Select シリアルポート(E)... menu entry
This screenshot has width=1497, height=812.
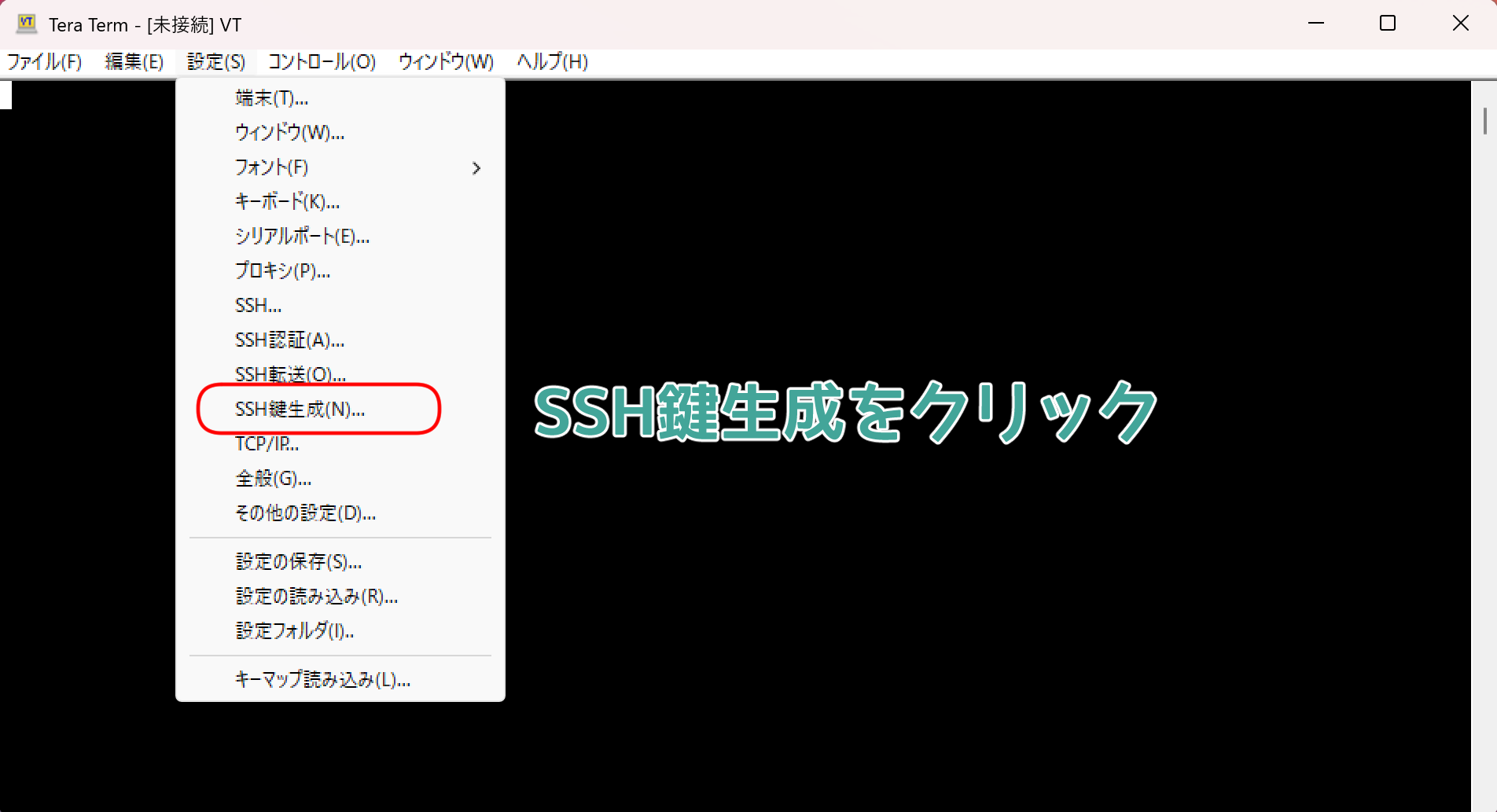click(x=302, y=237)
